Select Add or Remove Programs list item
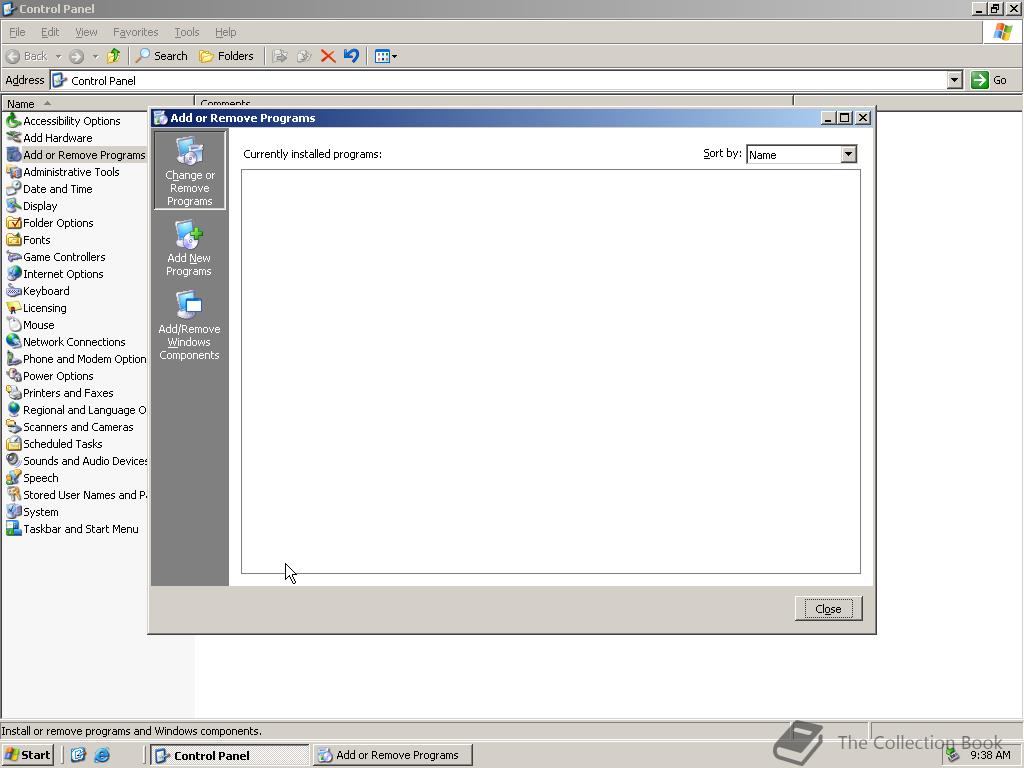Viewport: 1024px width, 768px height. [x=76, y=155]
